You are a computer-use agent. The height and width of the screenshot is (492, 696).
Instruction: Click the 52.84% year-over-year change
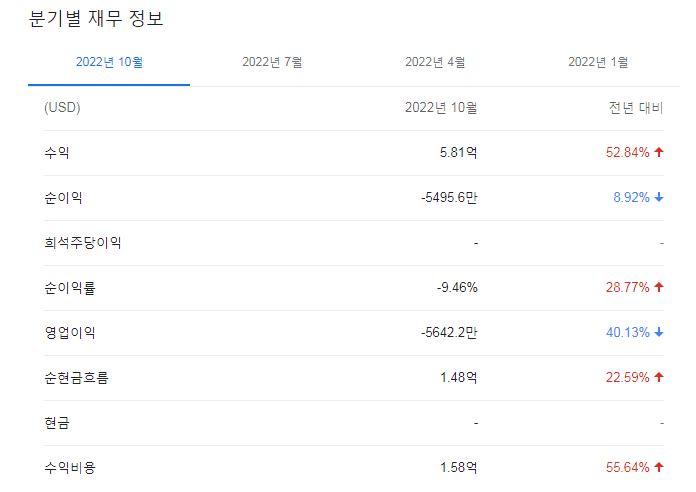click(x=628, y=153)
